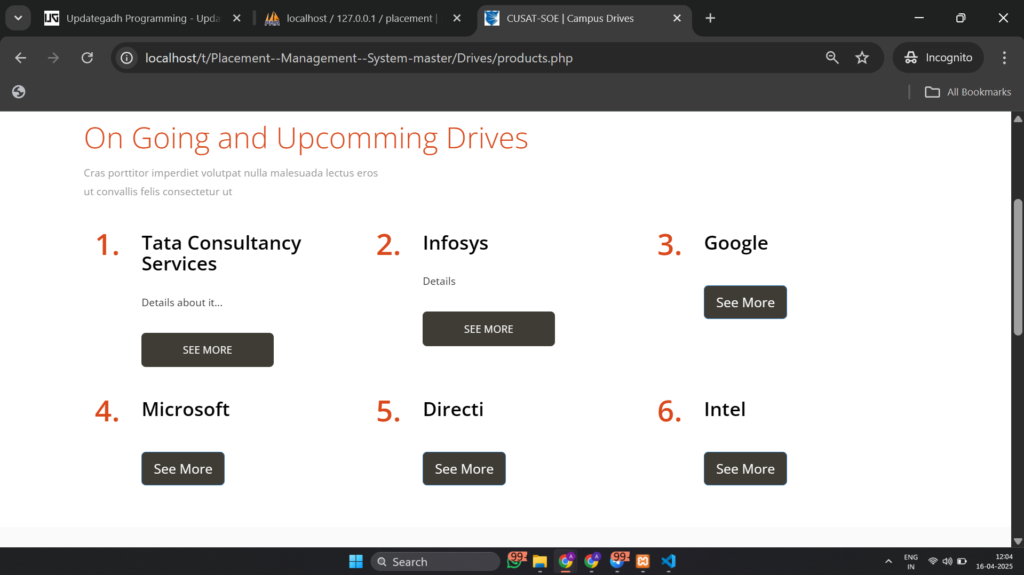The image size is (1024, 575).
Task: Switch to Updategadh Programming tab
Action: (140, 18)
